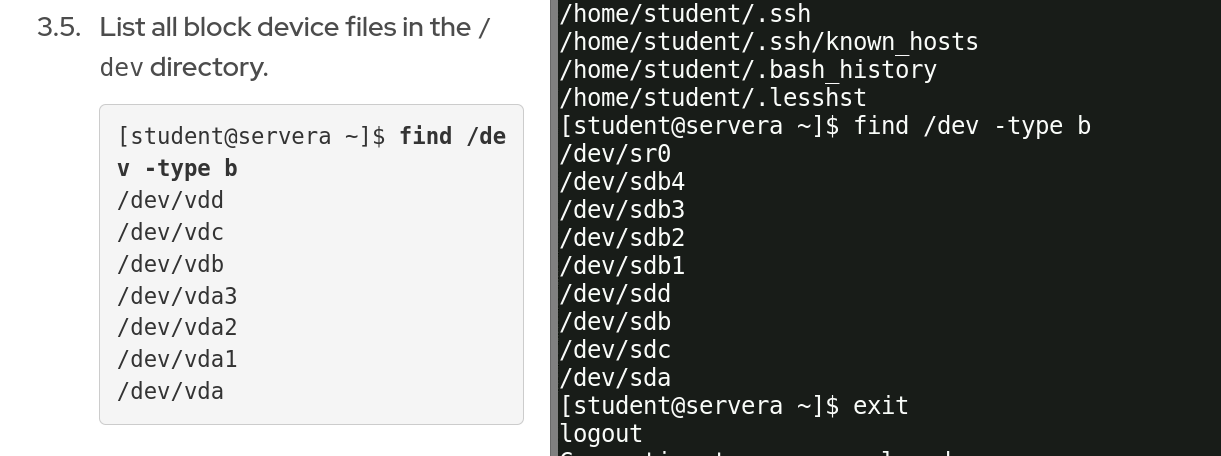Screen dimensions: 1221x456
Task: Click /dev/sr0 in the terminal output
Action: (615, 154)
